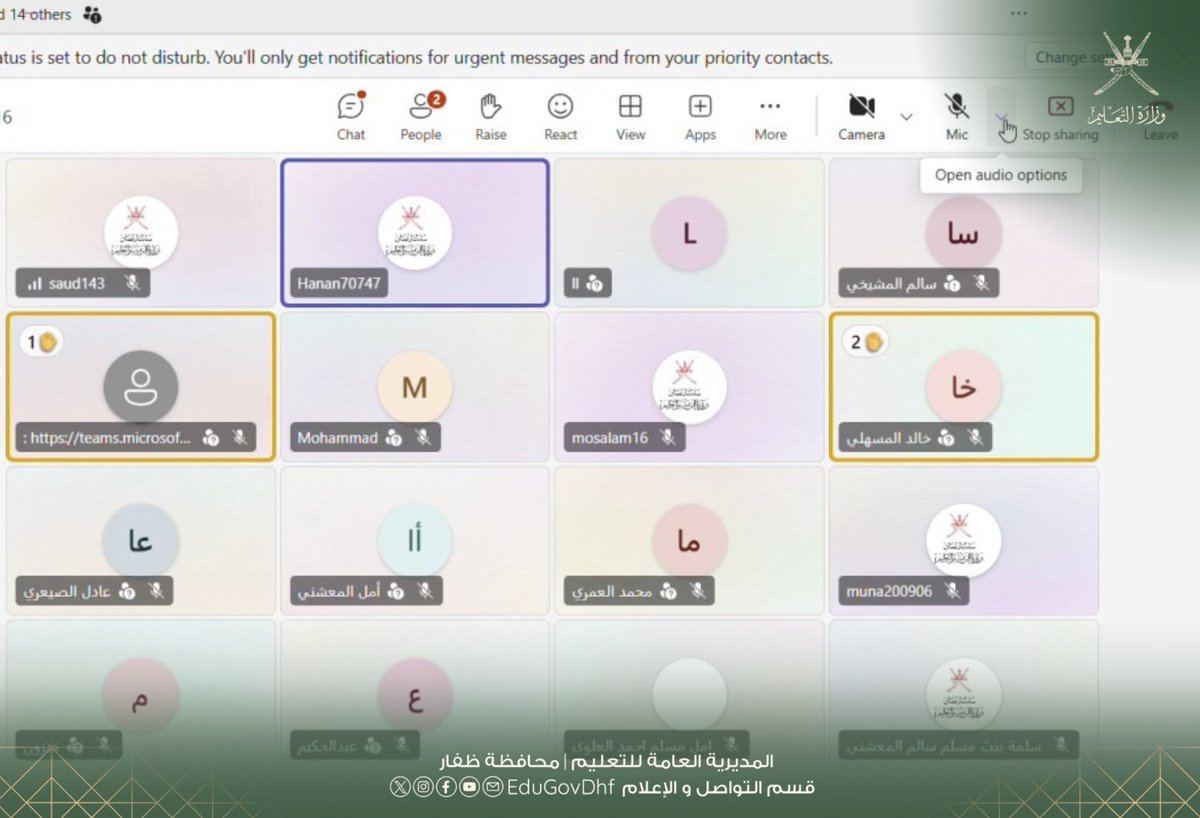Image resolution: width=1200 pixels, height=818 pixels.
Task: Click the raised hand badge numbered 1
Action: [42, 343]
